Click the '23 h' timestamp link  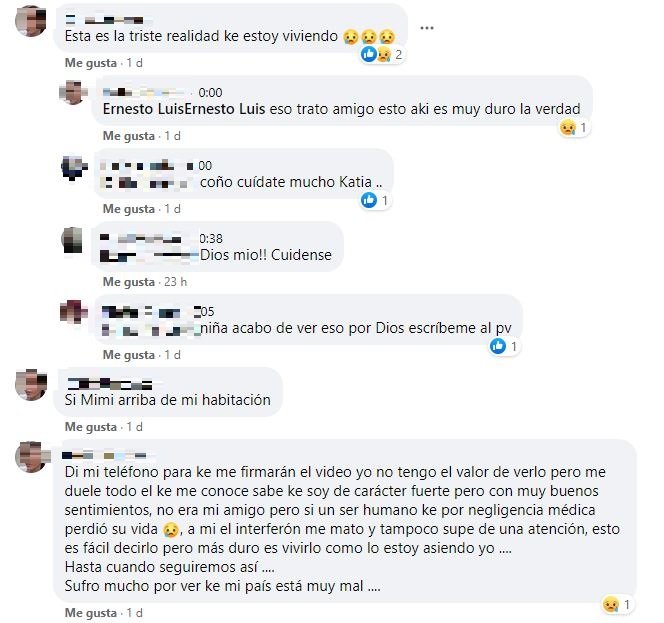pyautogui.click(x=175, y=282)
